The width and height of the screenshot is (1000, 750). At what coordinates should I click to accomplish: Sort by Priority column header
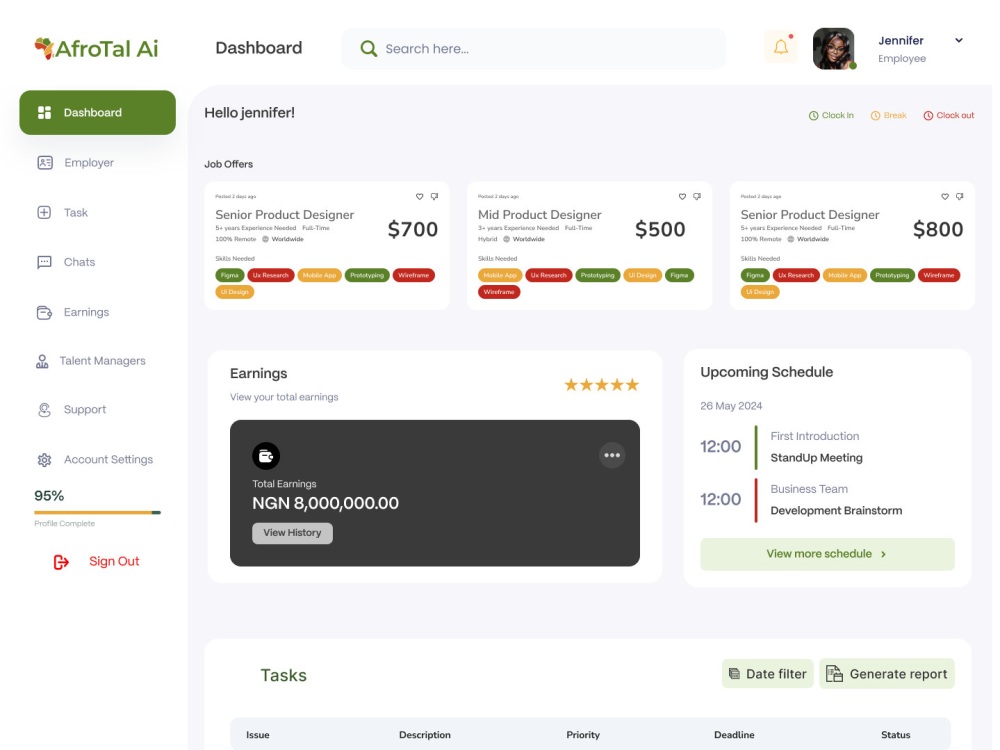click(x=583, y=735)
